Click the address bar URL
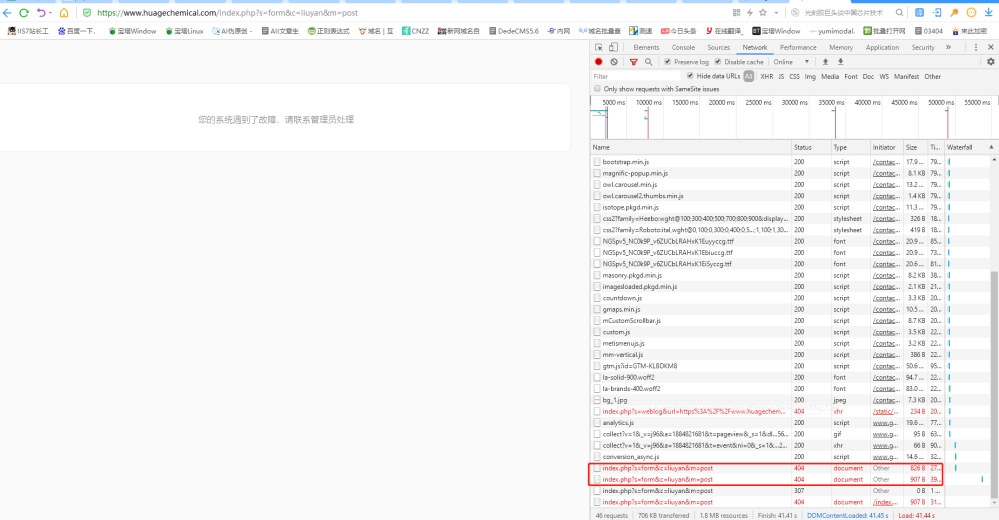Viewport: 999px width, 520px height. pos(227,13)
